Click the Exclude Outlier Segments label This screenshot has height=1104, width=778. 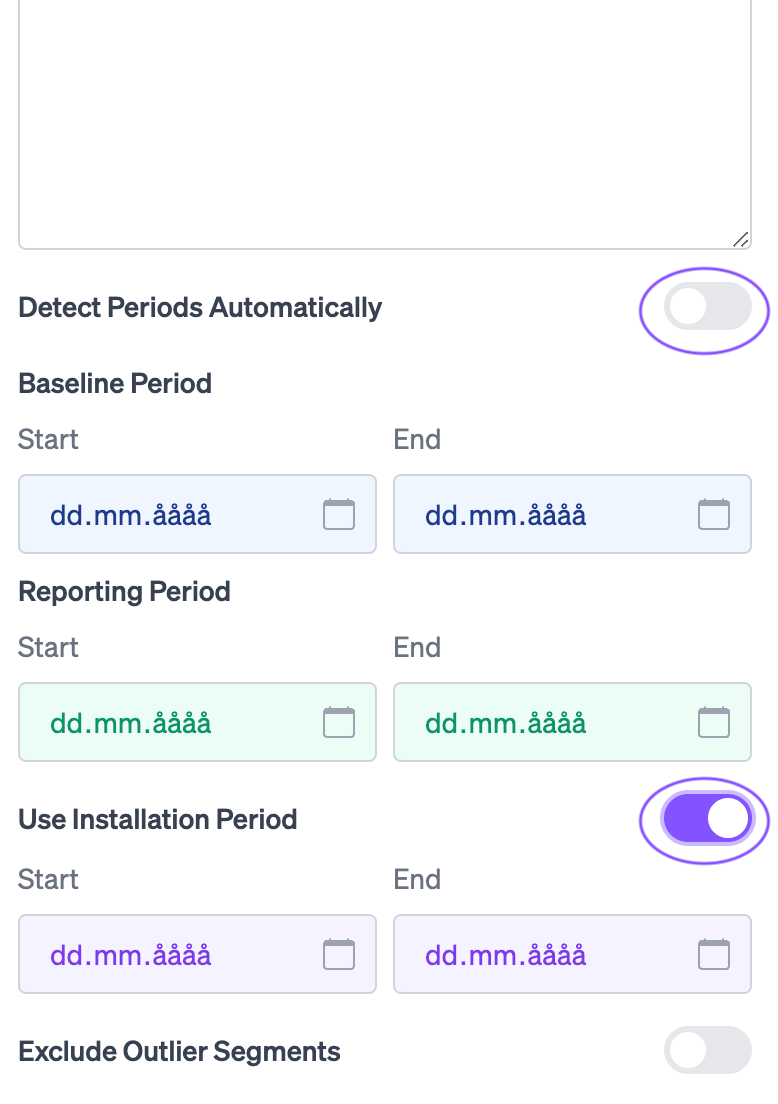coord(180,1052)
